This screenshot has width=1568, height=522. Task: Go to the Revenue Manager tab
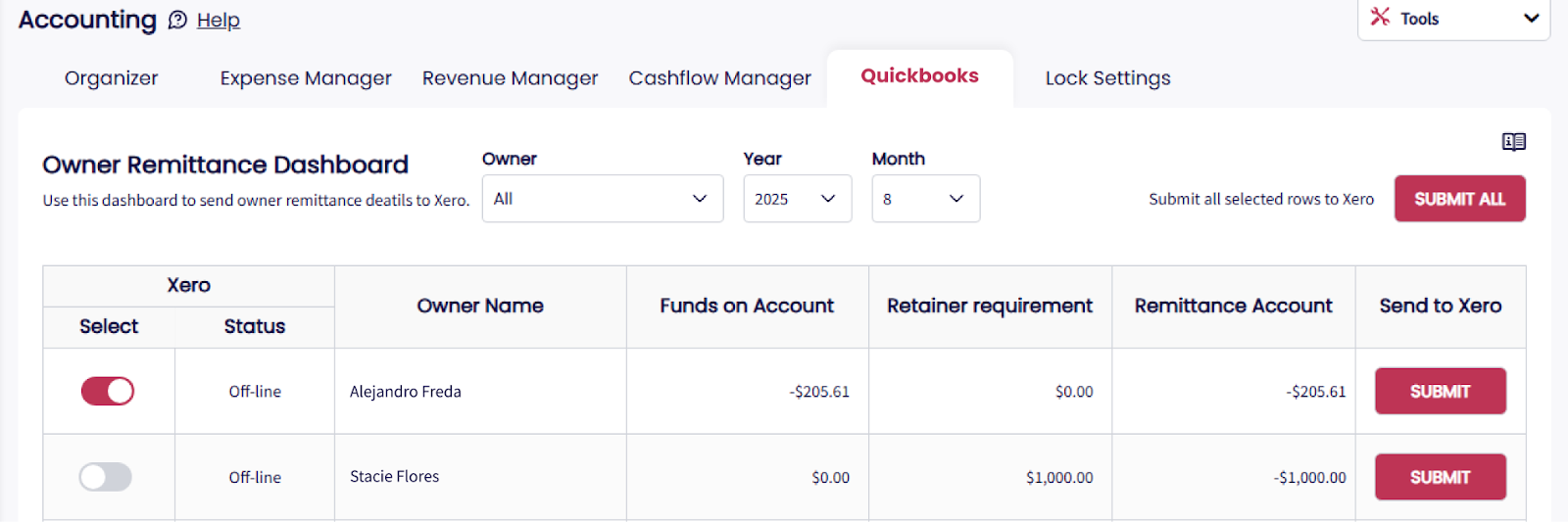point(510,78)
